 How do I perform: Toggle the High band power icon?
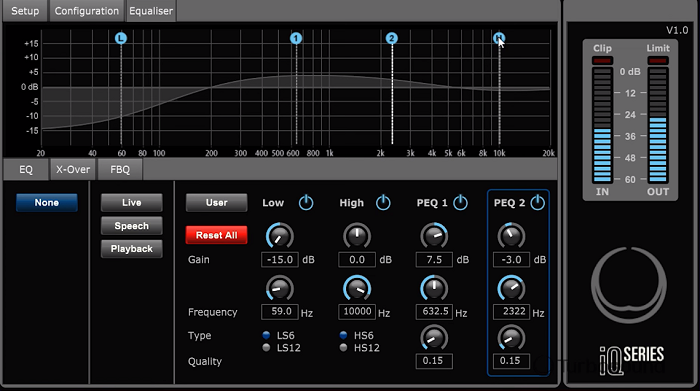point(383,203)
